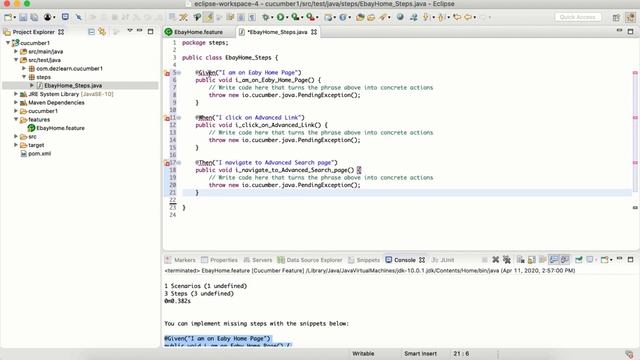Collapse the features folder
Viewport: 640px width, 360px height.
pyautogui.click(x=16, y=119)
